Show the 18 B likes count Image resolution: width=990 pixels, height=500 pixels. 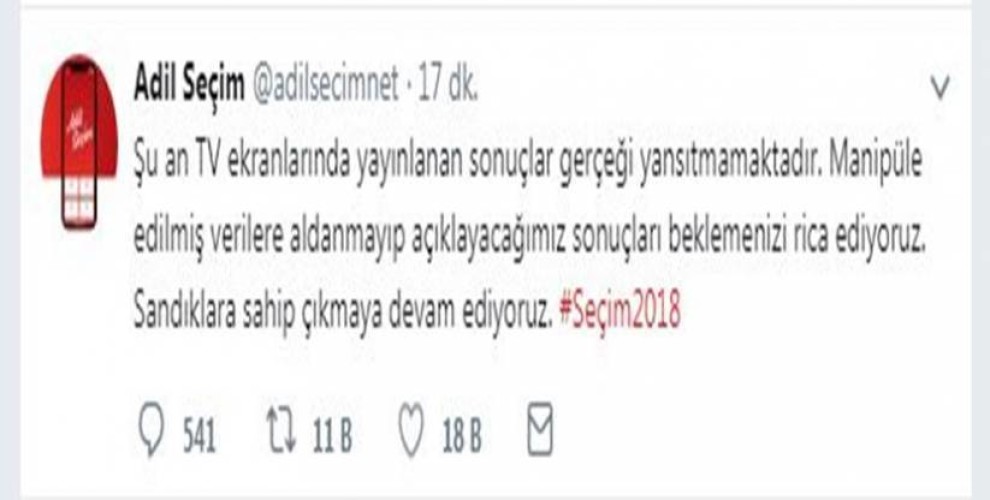point(462,436)
